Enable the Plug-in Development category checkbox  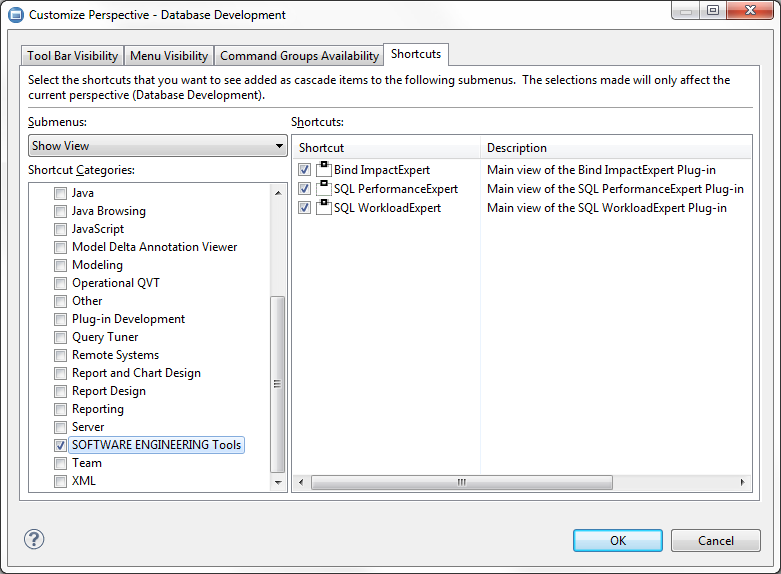(61, 319)
